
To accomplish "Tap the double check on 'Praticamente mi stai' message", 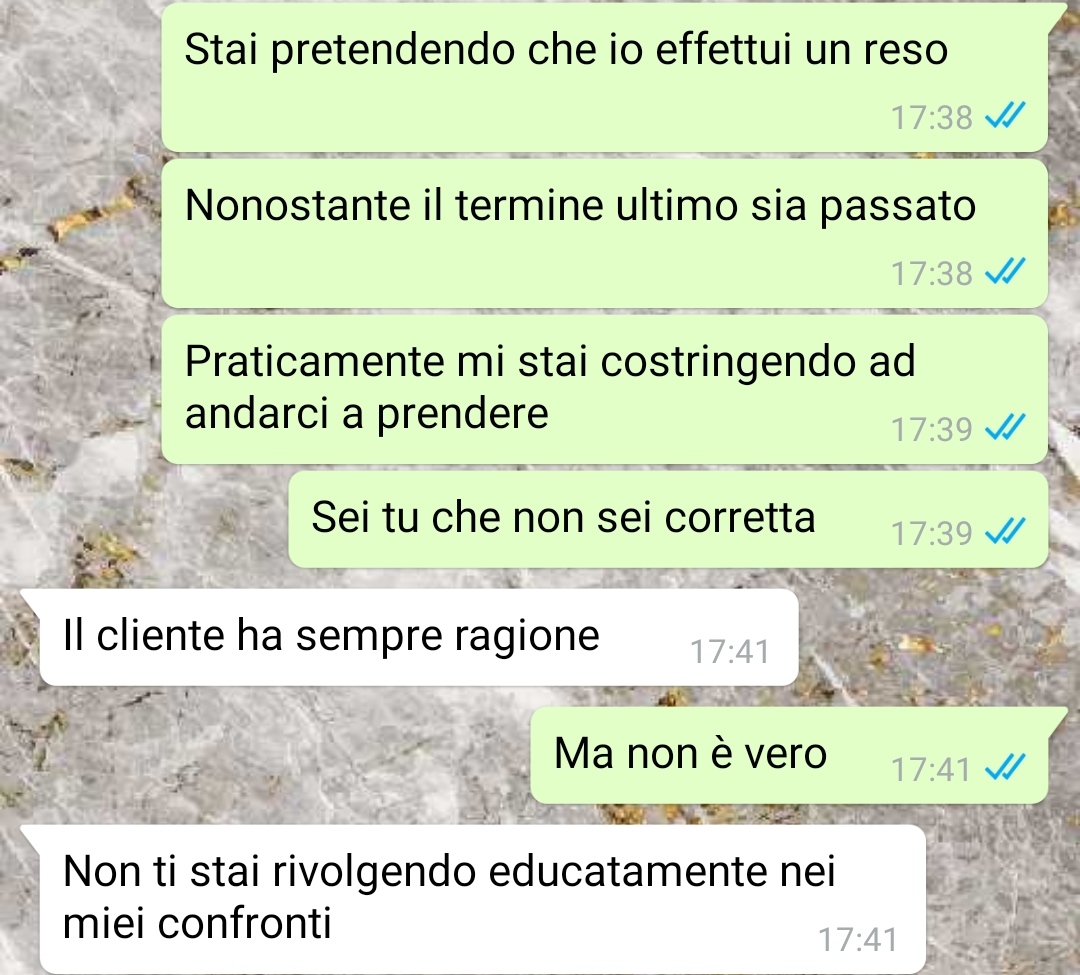I will [x=1005, y=427].
